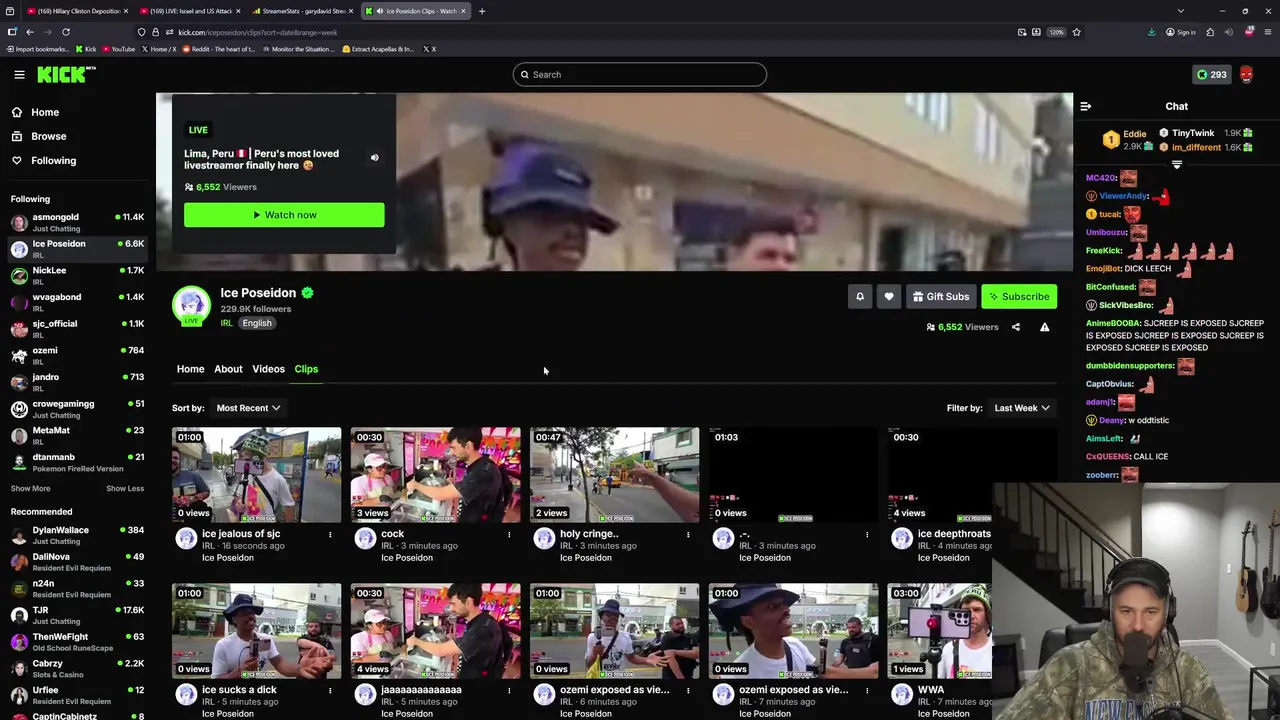Open the YouTube bookmark

pyautogui.click(x=119, y=49)
